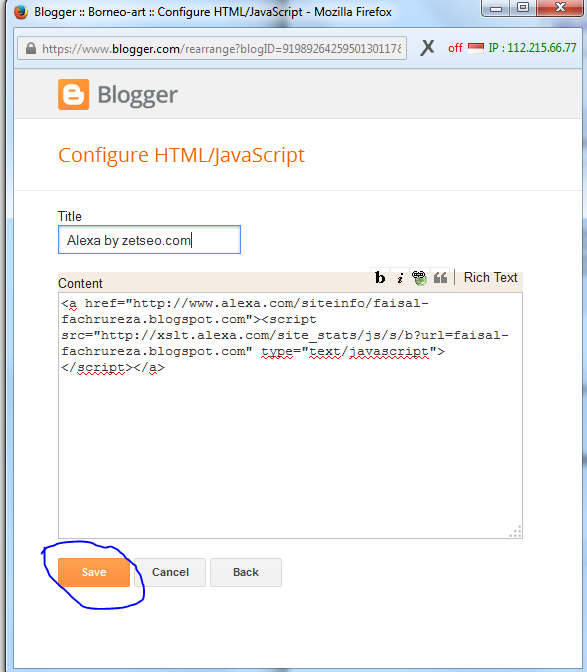The image size is (587, 672).
Task: Click the insert link icon
Action: 419,278
